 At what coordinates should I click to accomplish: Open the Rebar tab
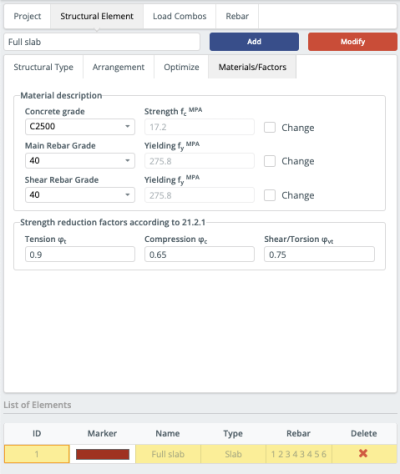(x=237, y=16)
